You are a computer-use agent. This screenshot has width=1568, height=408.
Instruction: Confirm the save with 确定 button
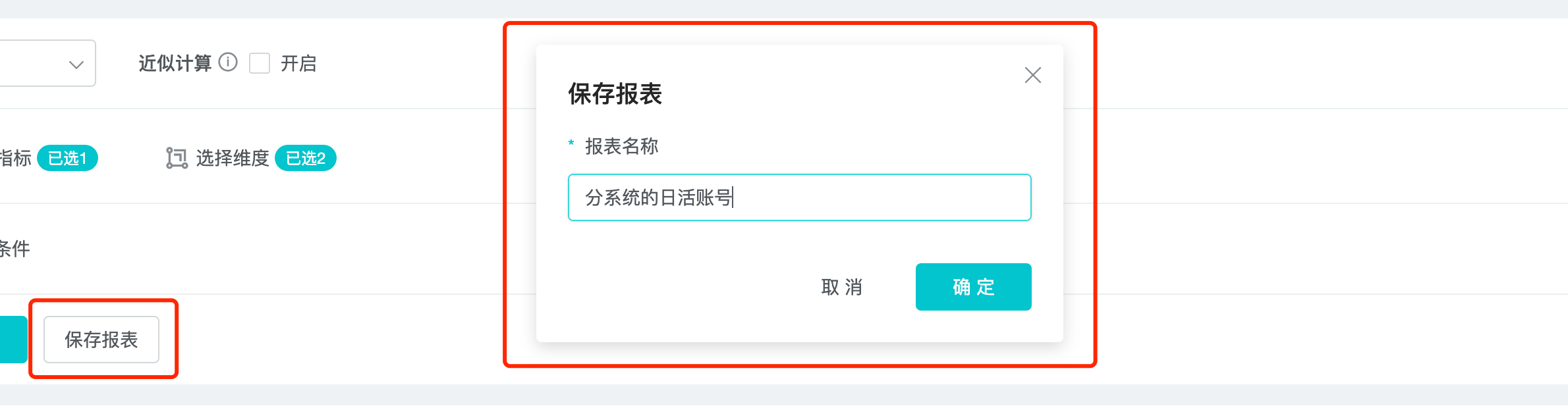tap(973, 287)
